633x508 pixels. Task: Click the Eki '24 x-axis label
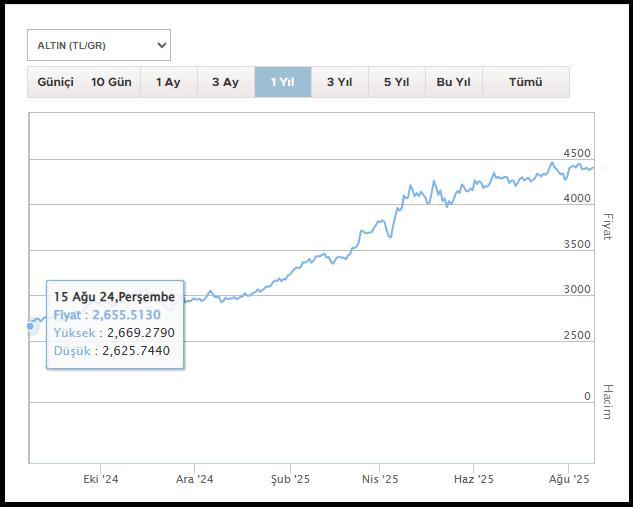coord(101,480)
